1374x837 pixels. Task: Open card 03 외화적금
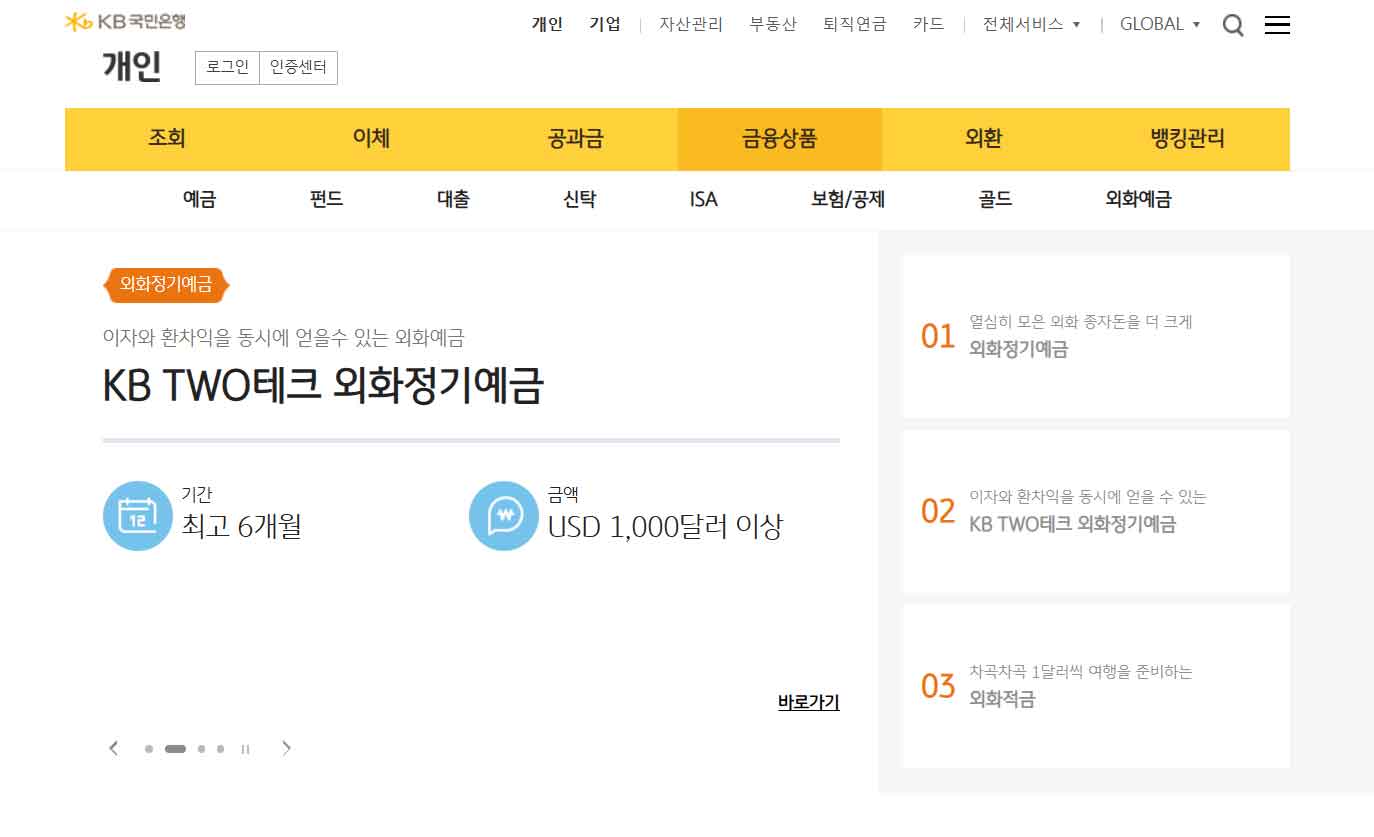[x=1095, y=686]
